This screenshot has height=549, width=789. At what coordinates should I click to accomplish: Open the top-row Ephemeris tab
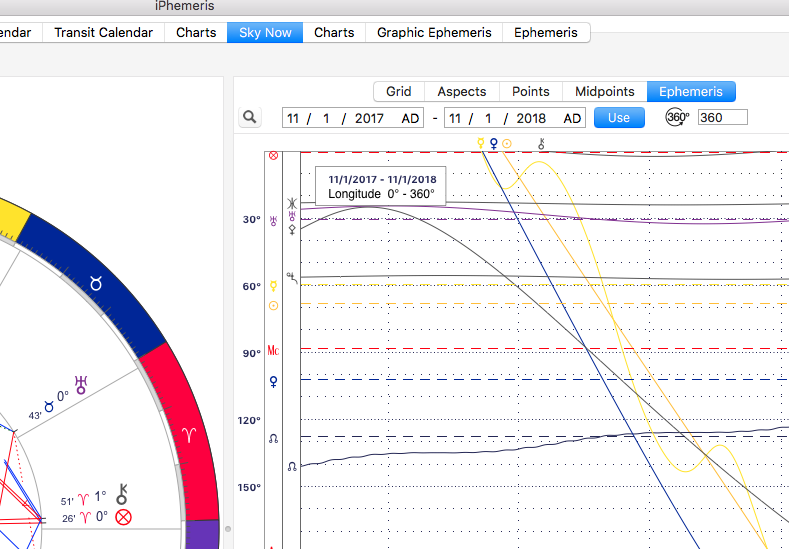point(546,33)
